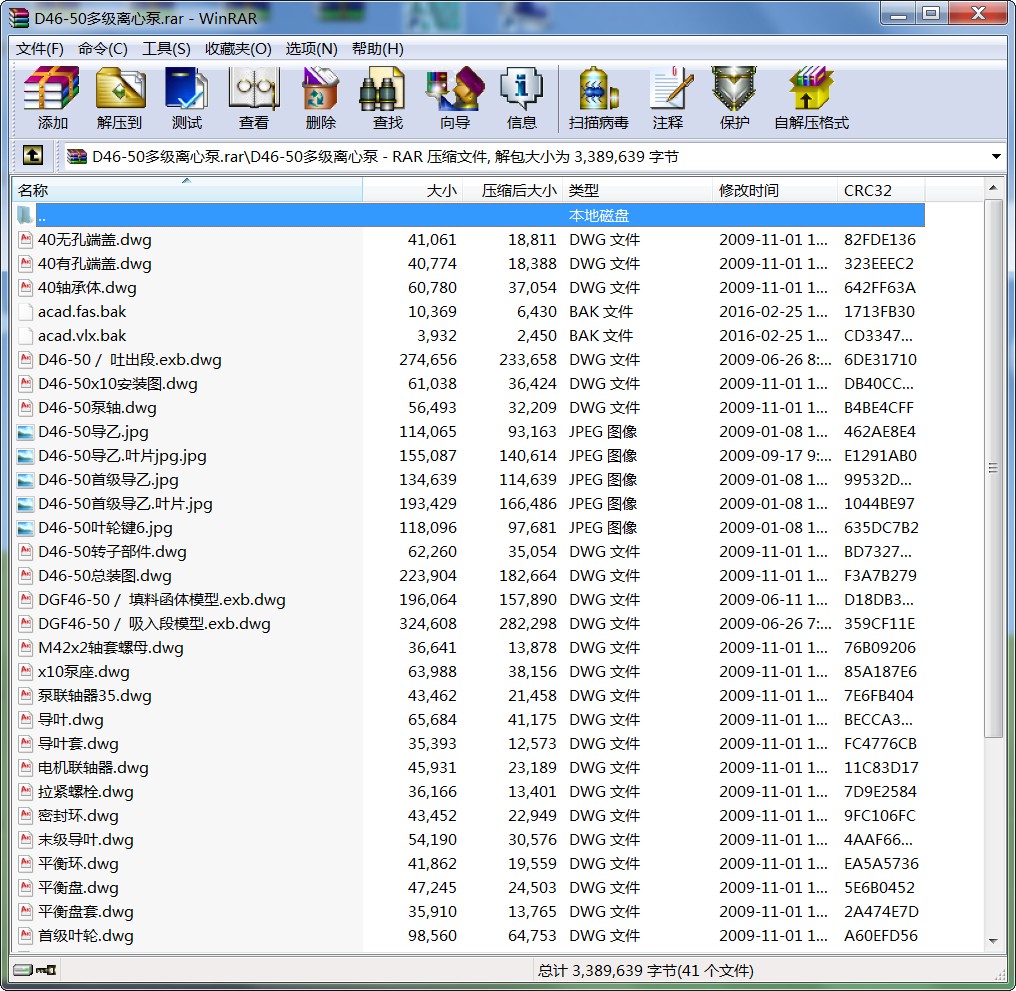Select file D46-50总装图.dwg in list

point(105,576)
